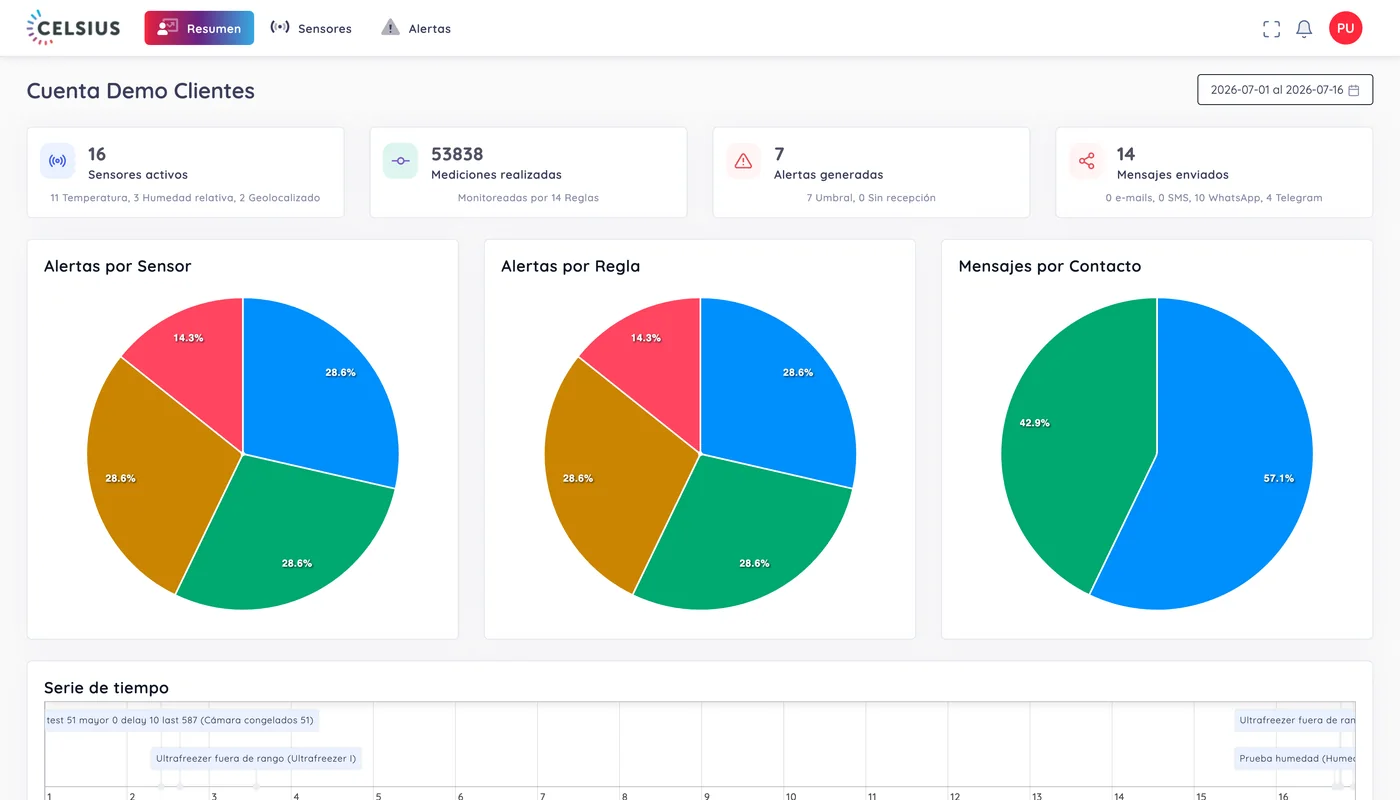Click "Monitoreadas por 14 Reglas" text
Viewport: 1400px width, 800px height.
point(528,198)
